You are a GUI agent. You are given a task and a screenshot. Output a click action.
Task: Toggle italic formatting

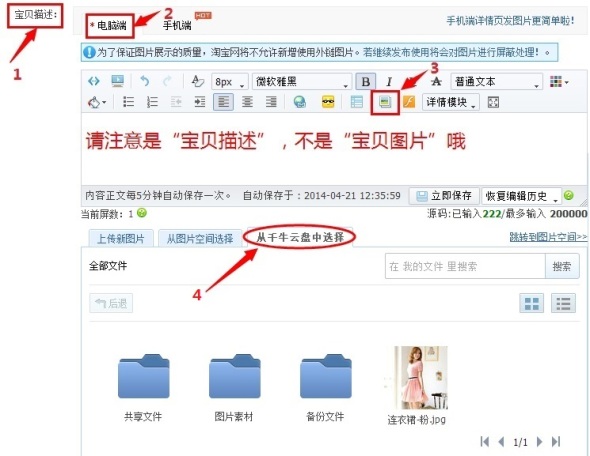tap(389, 82)
